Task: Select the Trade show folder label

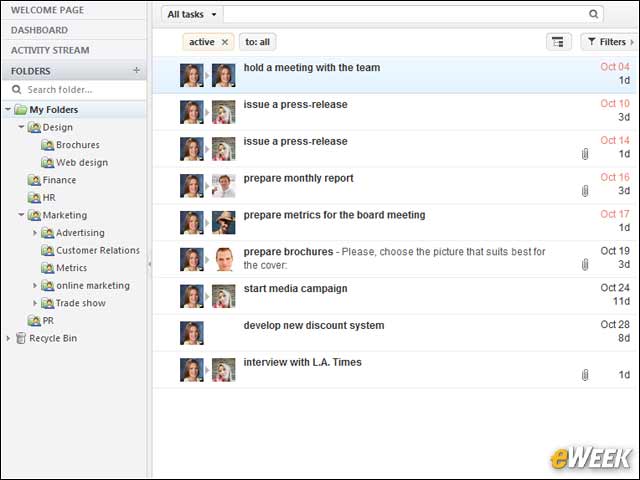Action: point(81,303)
